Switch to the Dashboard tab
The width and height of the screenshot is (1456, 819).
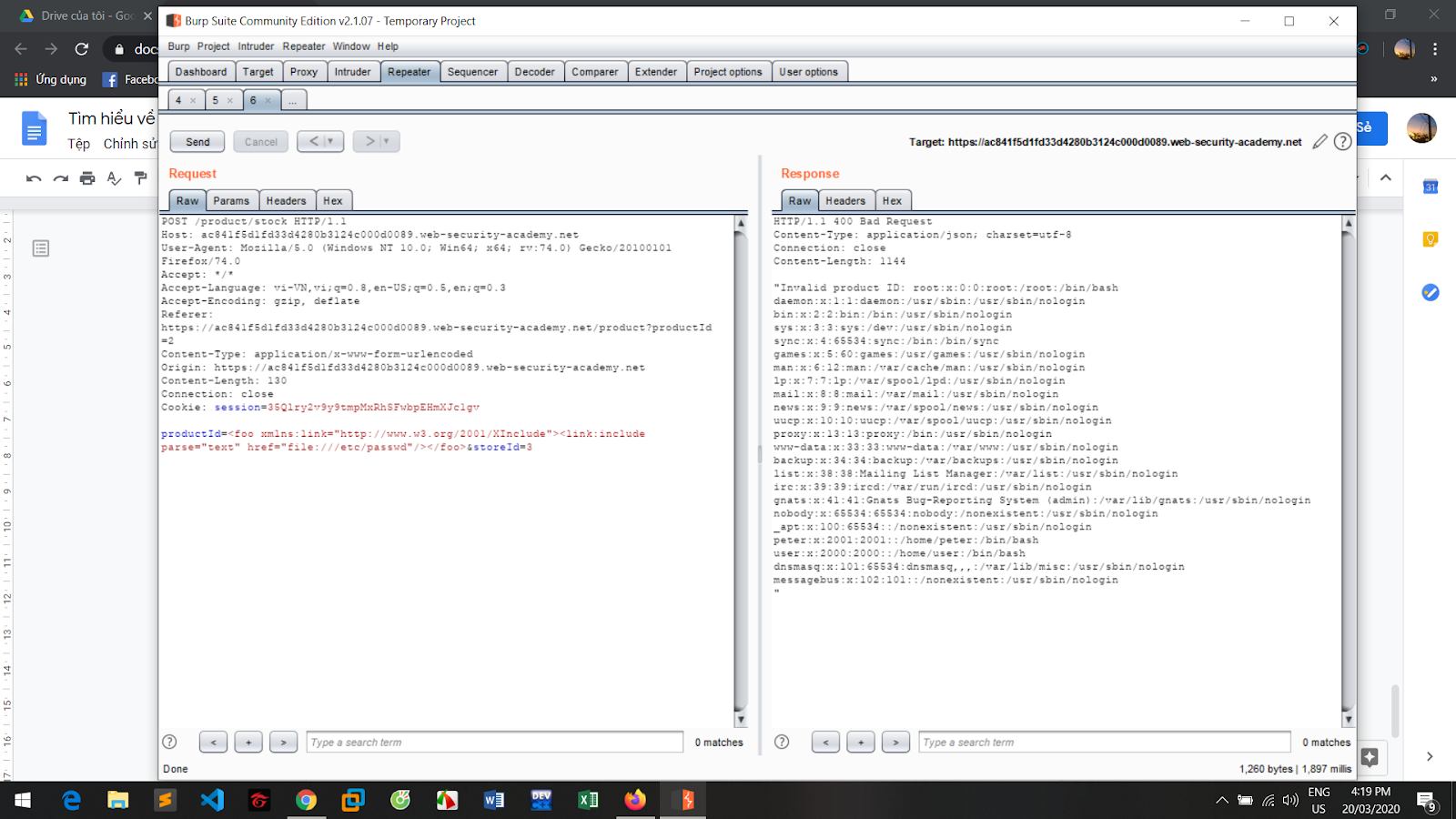pos(201,72)
